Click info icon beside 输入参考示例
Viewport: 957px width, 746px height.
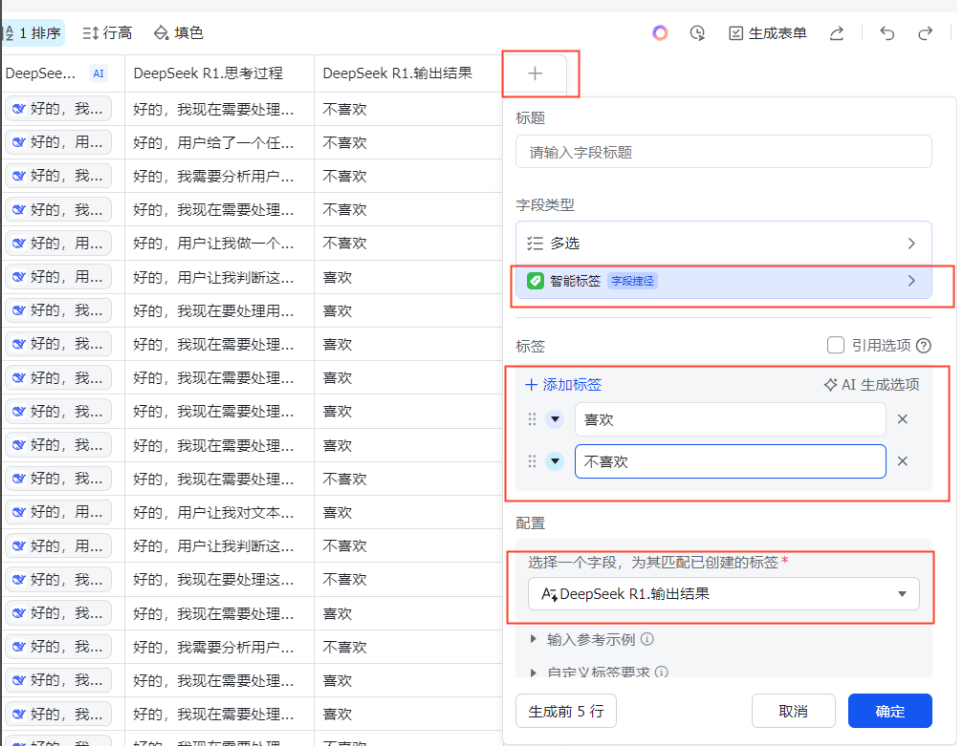pyautogui.click(x=647, y=639)
